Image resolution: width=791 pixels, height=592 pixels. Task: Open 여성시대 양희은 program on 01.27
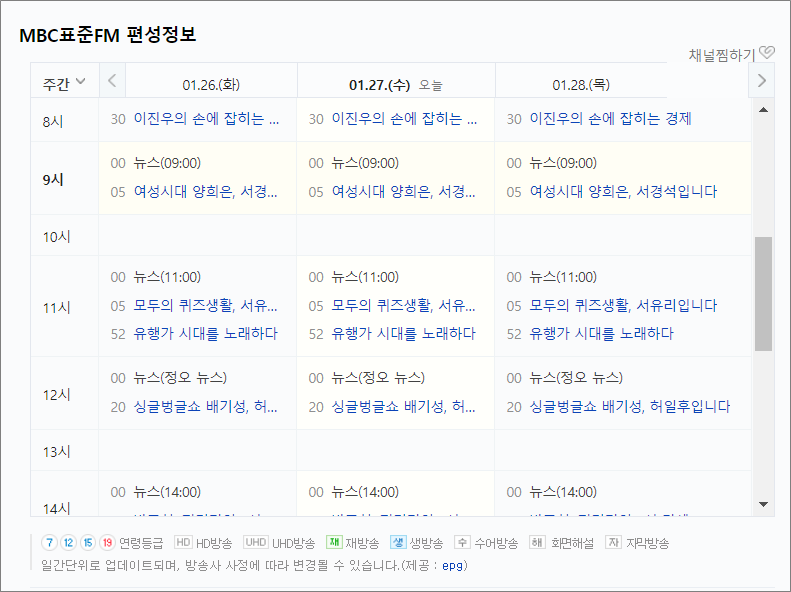pos(404,192)
